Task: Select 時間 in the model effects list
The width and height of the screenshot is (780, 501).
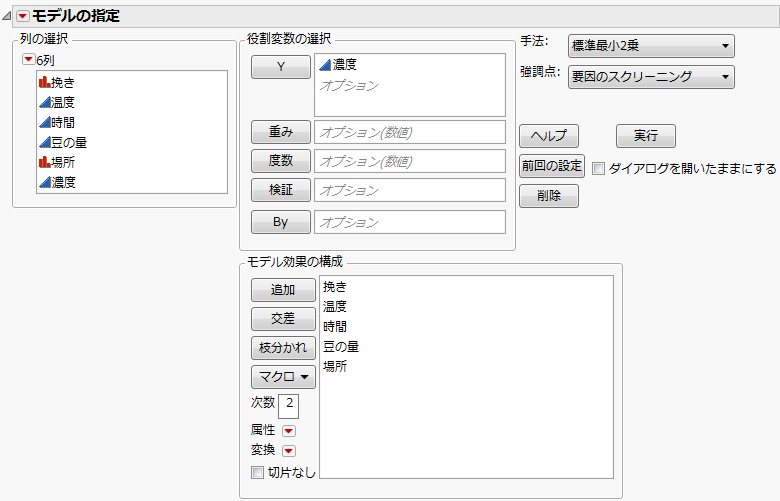Action: click(335, 327)
